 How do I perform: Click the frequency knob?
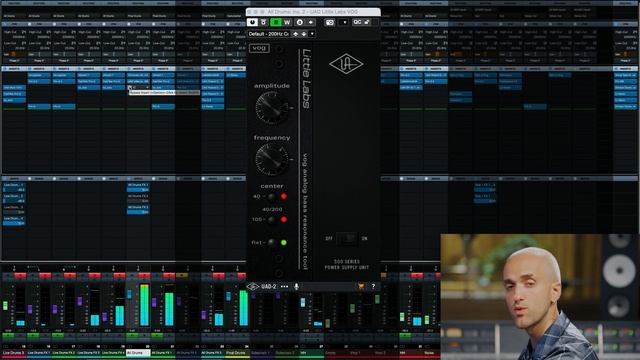pyautogui.click(x=271, y=160)
